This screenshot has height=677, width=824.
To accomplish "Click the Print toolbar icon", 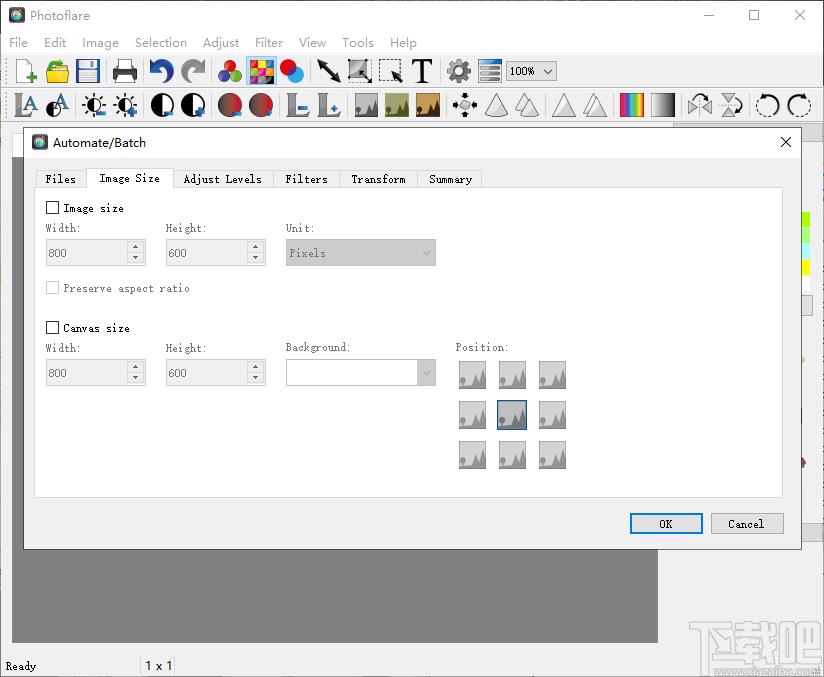I will [x=125, y=71].
